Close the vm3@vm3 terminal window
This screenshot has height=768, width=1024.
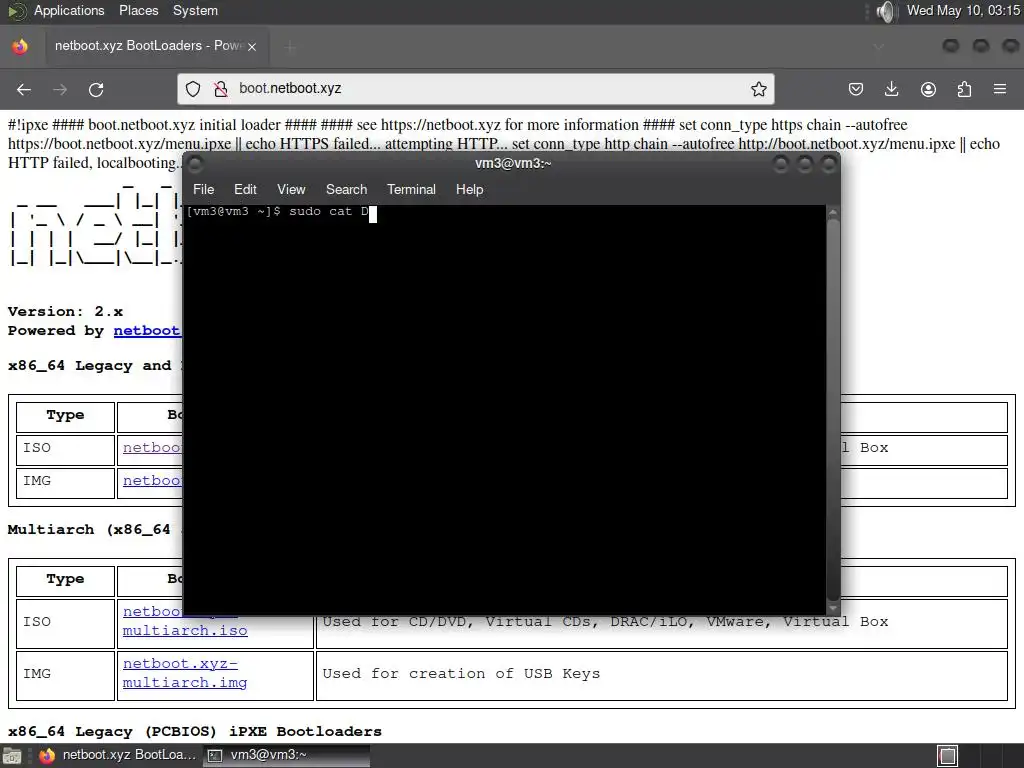tap(829, 164)
